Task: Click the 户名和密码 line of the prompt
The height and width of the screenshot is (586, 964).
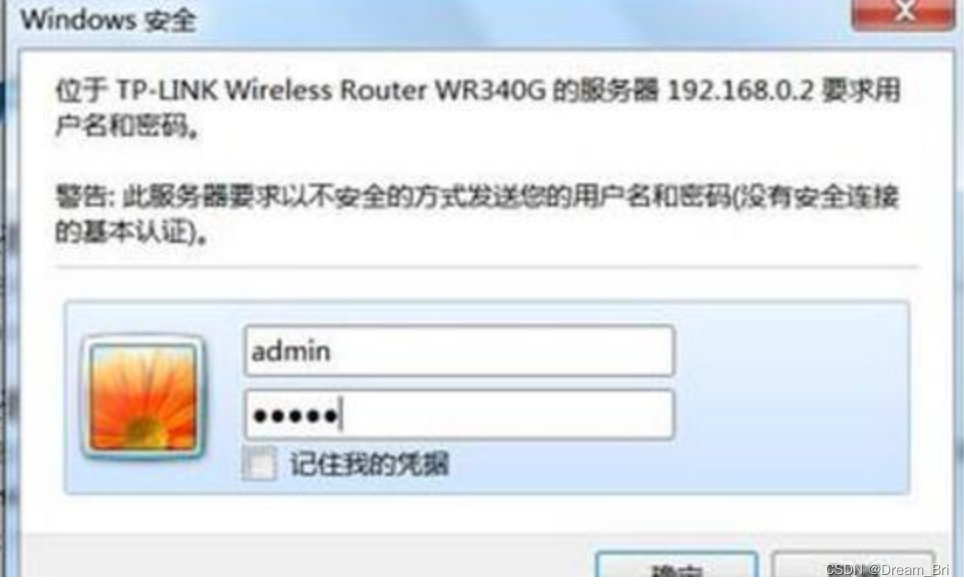Action: (x=127, y=127)
